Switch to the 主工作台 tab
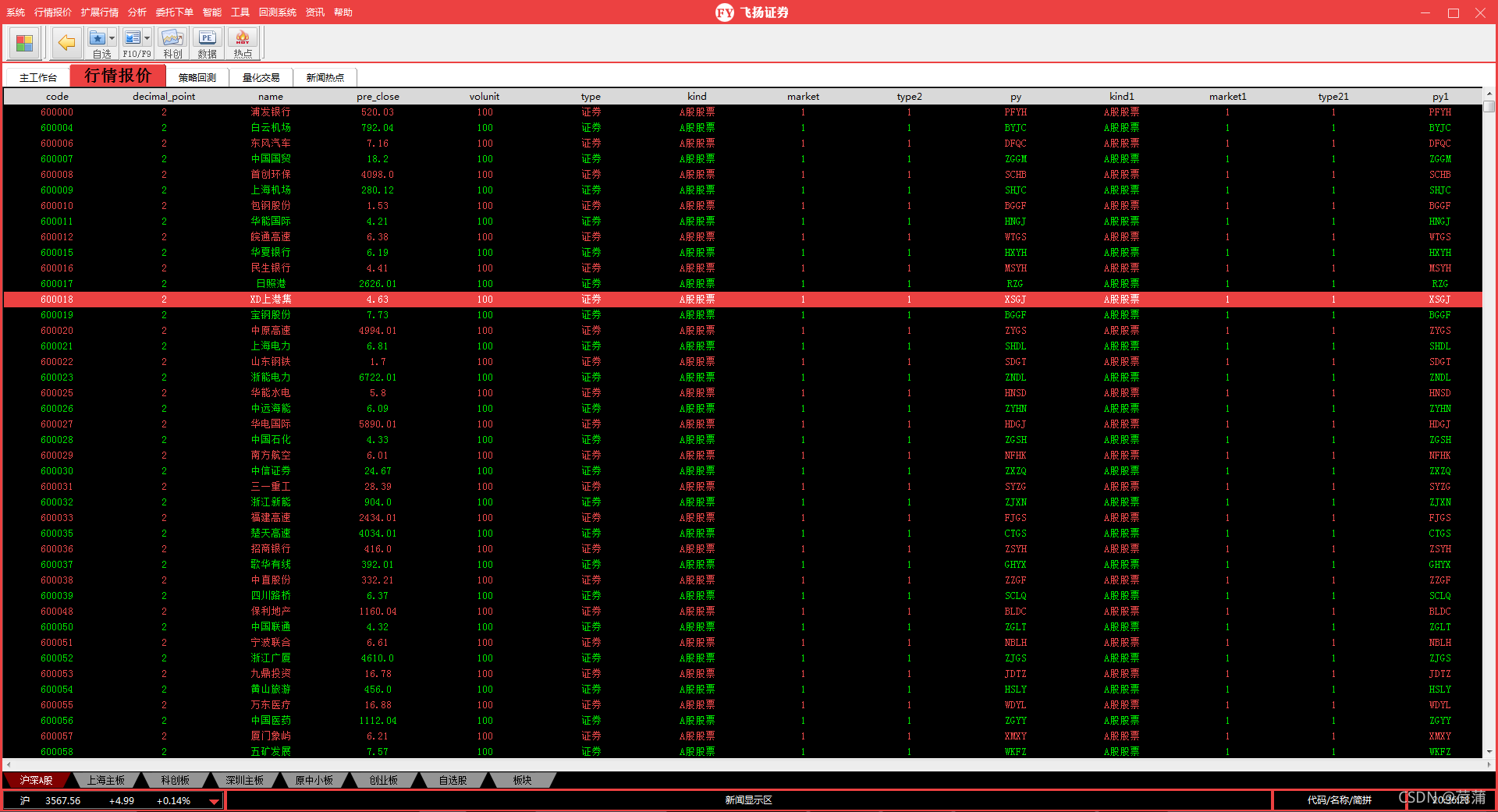Viewport: 1498px width, 812px height. [38, 77]
